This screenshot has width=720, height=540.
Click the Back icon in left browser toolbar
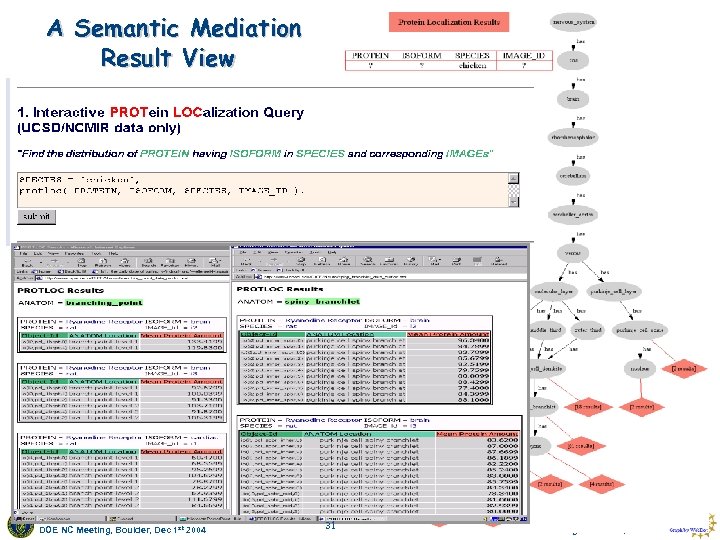pyautogui.click(x=28, y=262)
